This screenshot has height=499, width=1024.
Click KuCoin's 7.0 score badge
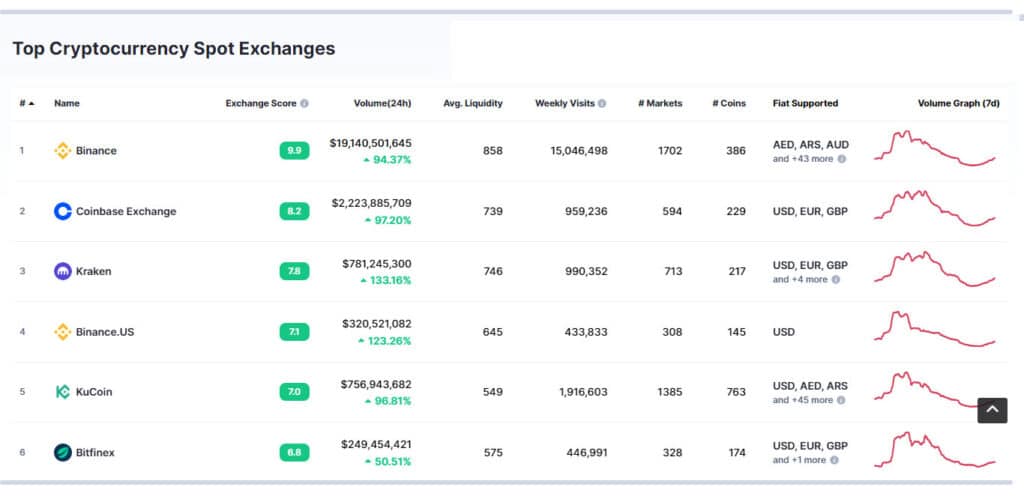pyautogui.click(x=295, y=392)
